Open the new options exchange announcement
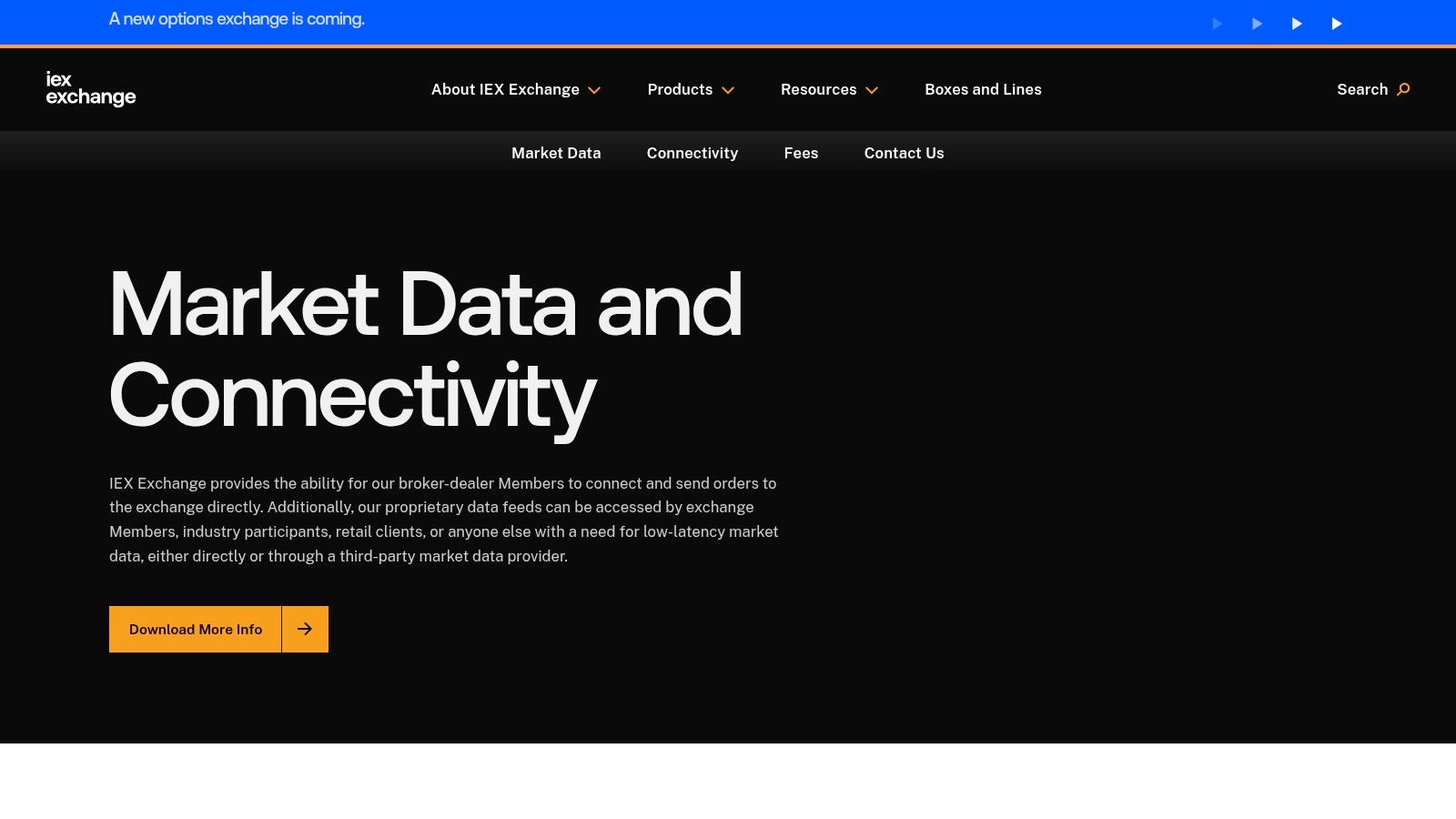 pyautogui.click(x=236, y=19)
